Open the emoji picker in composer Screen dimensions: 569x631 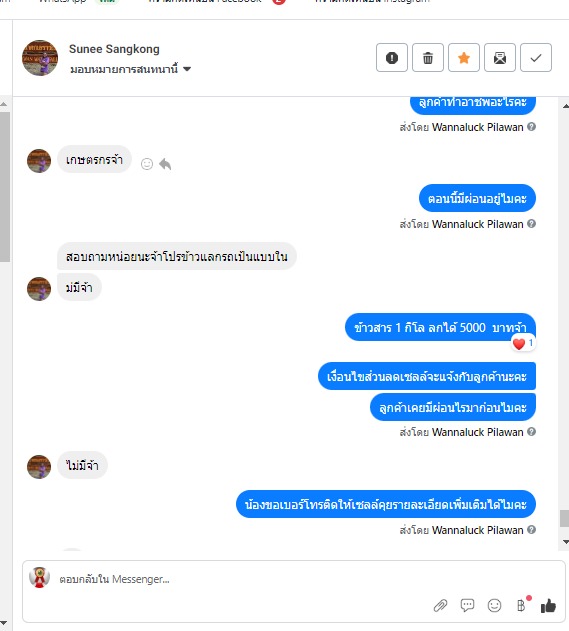[x=494, y=605]
